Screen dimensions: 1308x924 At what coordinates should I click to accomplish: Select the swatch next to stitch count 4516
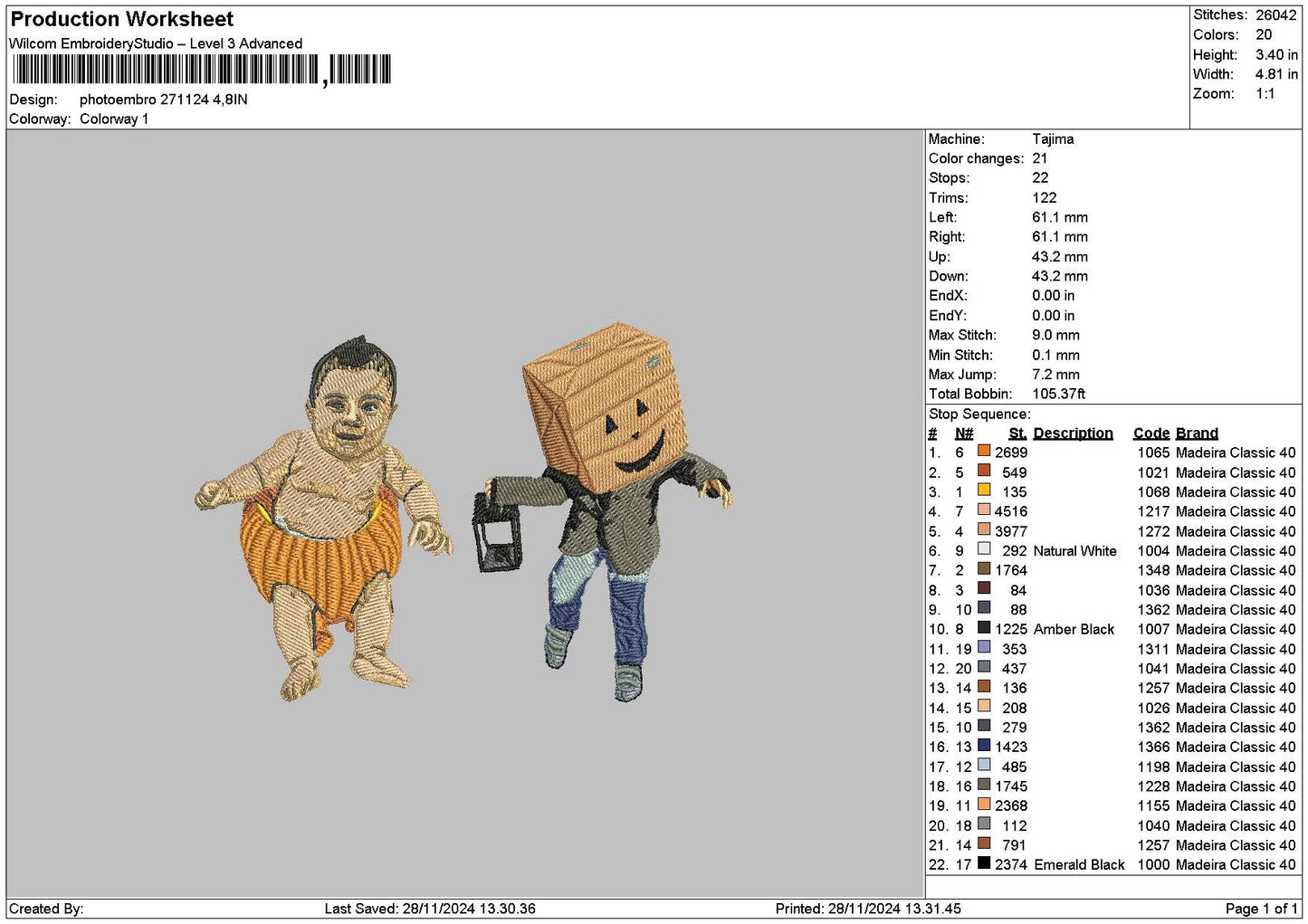(x=984, y=510)
